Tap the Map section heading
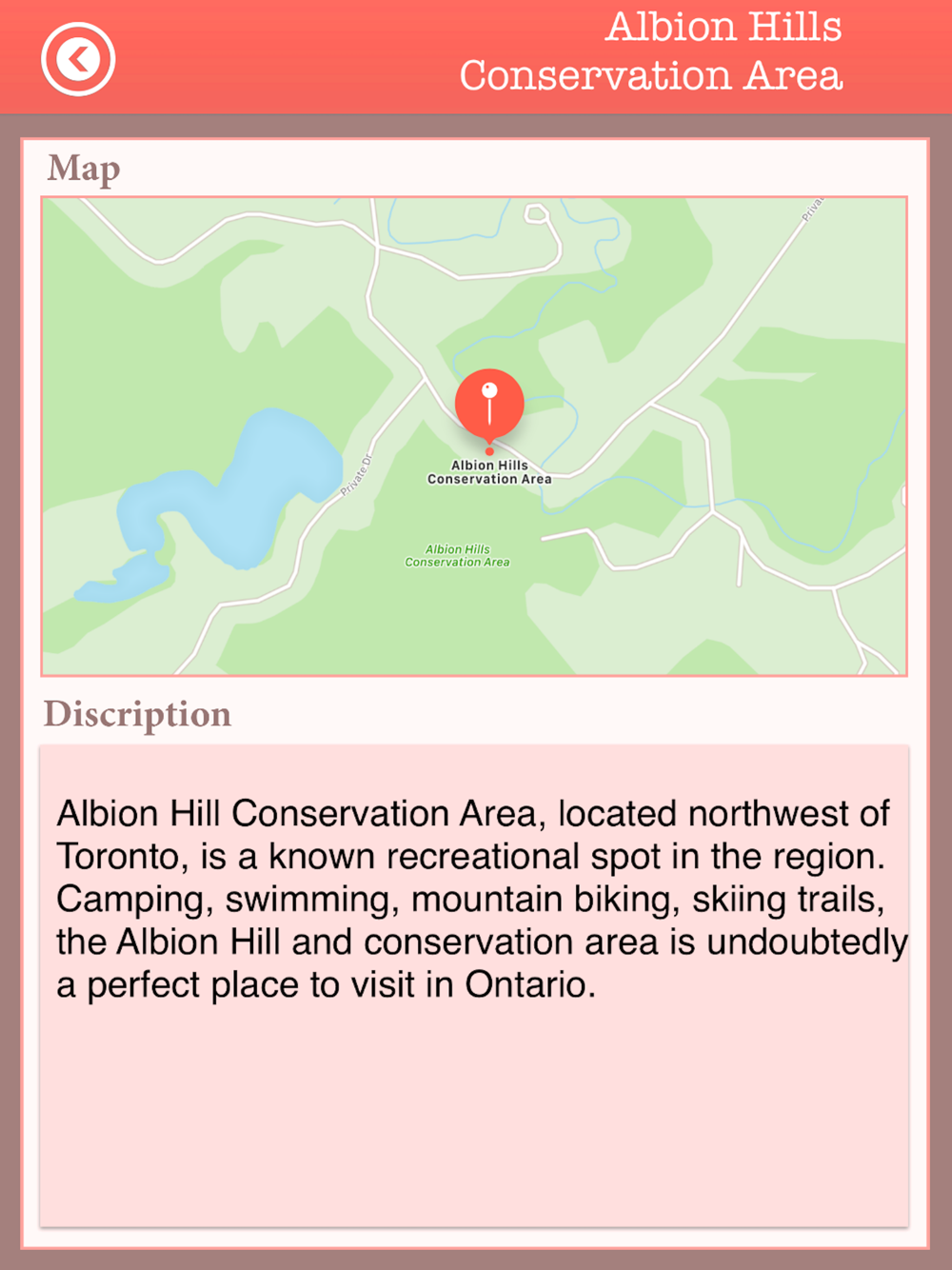The width and height of the screenshot is (952, 1270). [84, 169]
